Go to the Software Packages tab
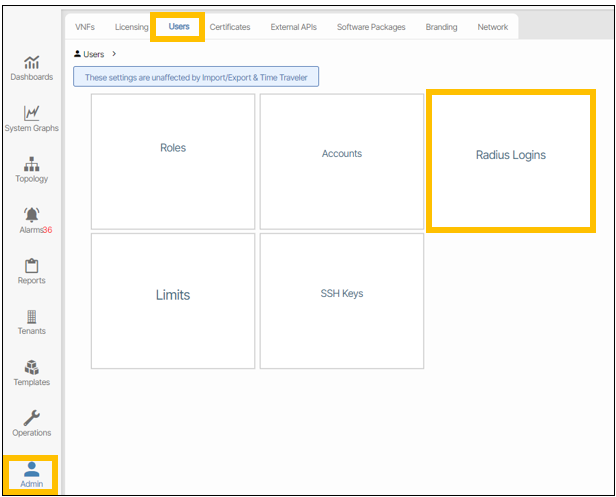Image resolution: width=616 pixels, height=497 pixels. tap(371, 27)
